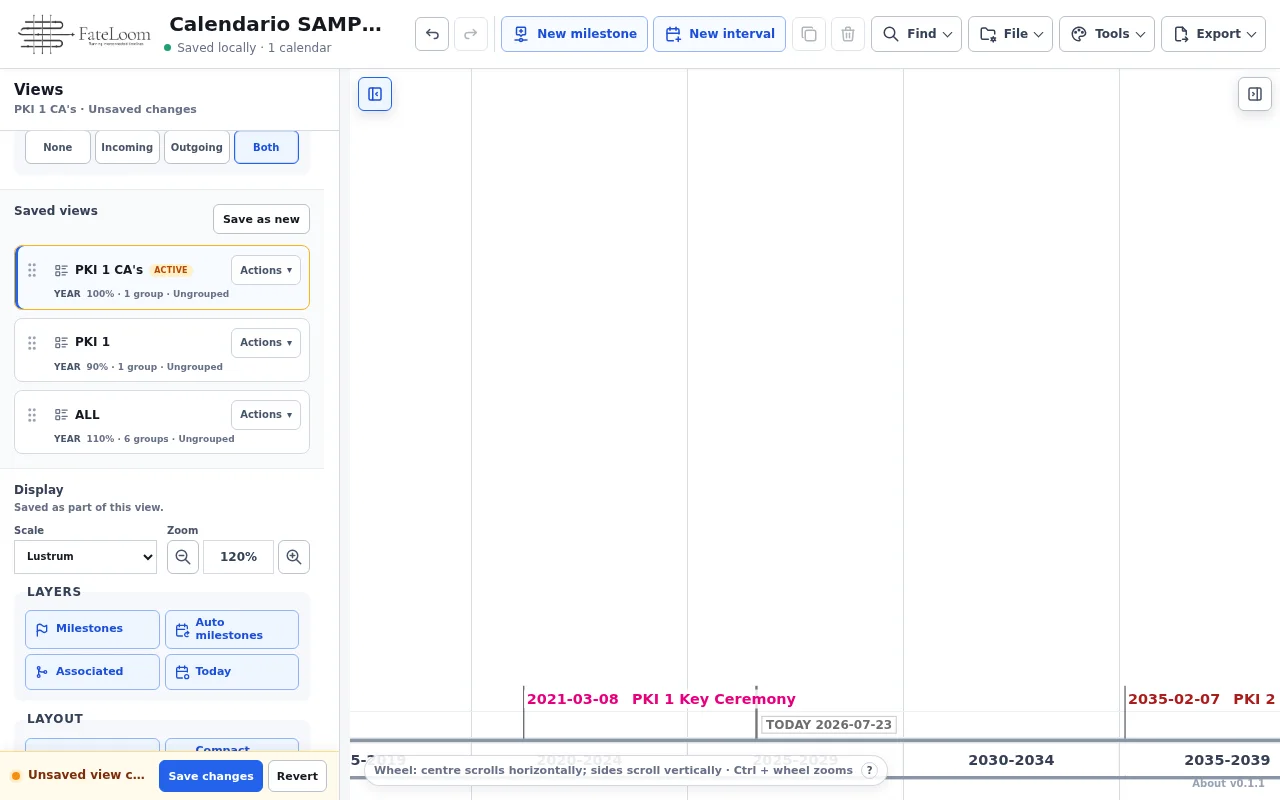Grab the ALL view drag handle
Image resolution: width=1280 pixels, height=800 pixels.
click(32, 415)
